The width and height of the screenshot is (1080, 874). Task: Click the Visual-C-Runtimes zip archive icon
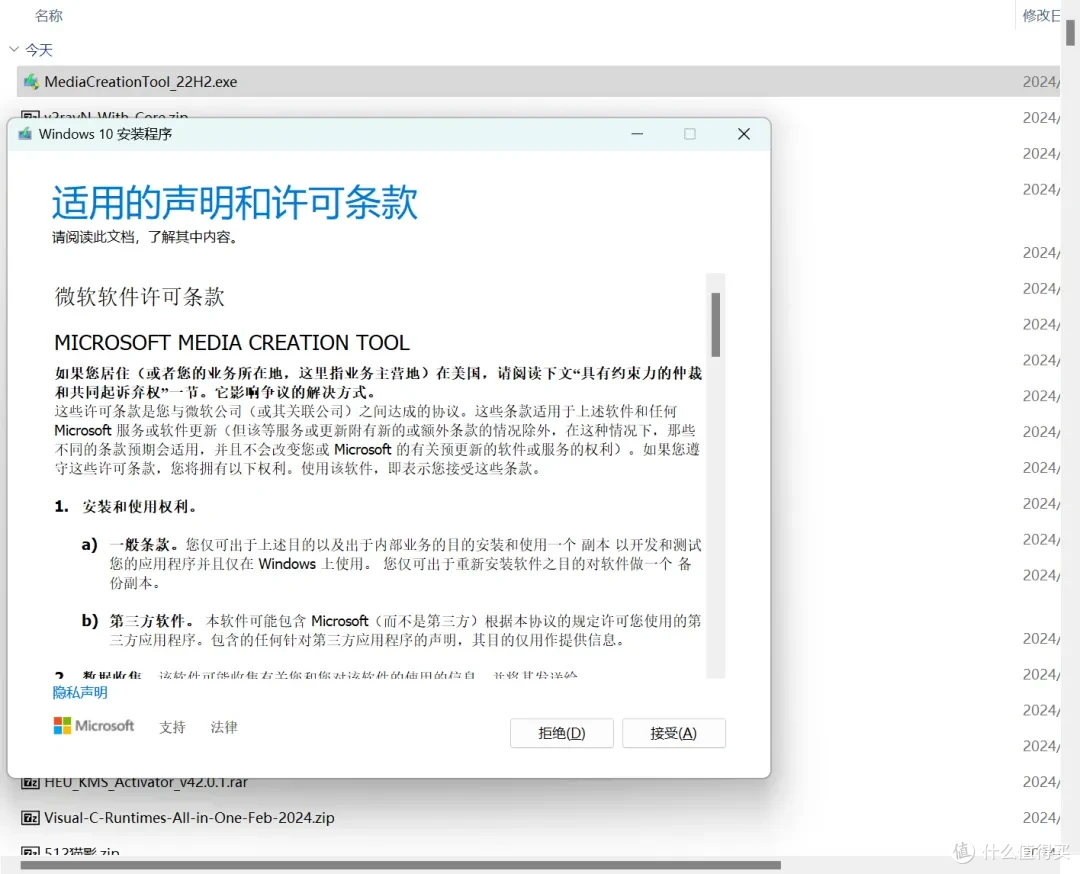[x=30, y=818]
